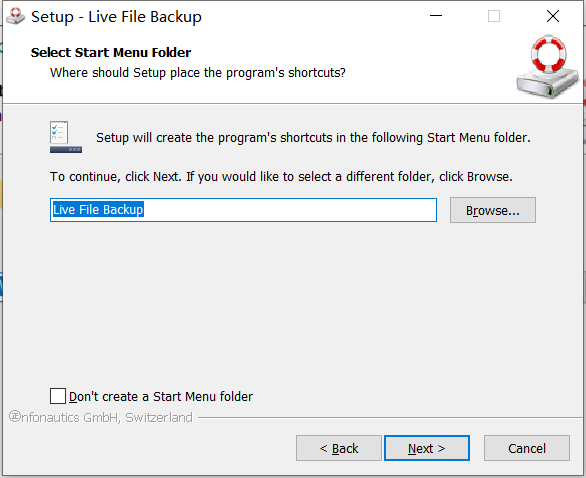The image size is (586, 478).
Task: Proceed with the Next > button
Action: tap(427, 448)
